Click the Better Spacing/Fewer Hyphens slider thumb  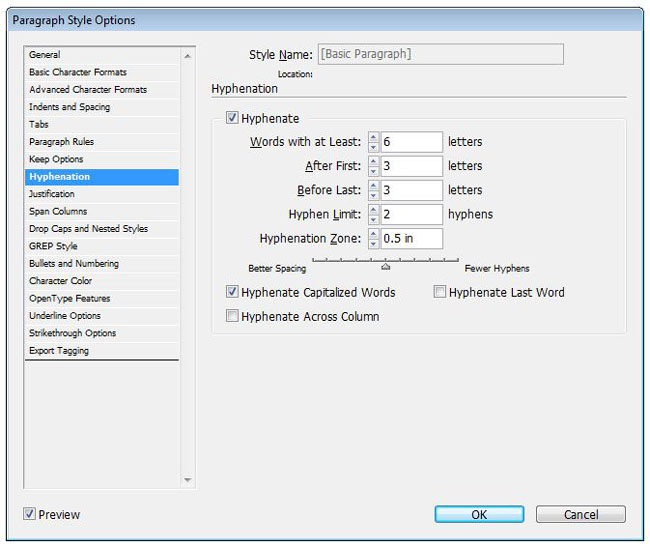pos(386,266)
